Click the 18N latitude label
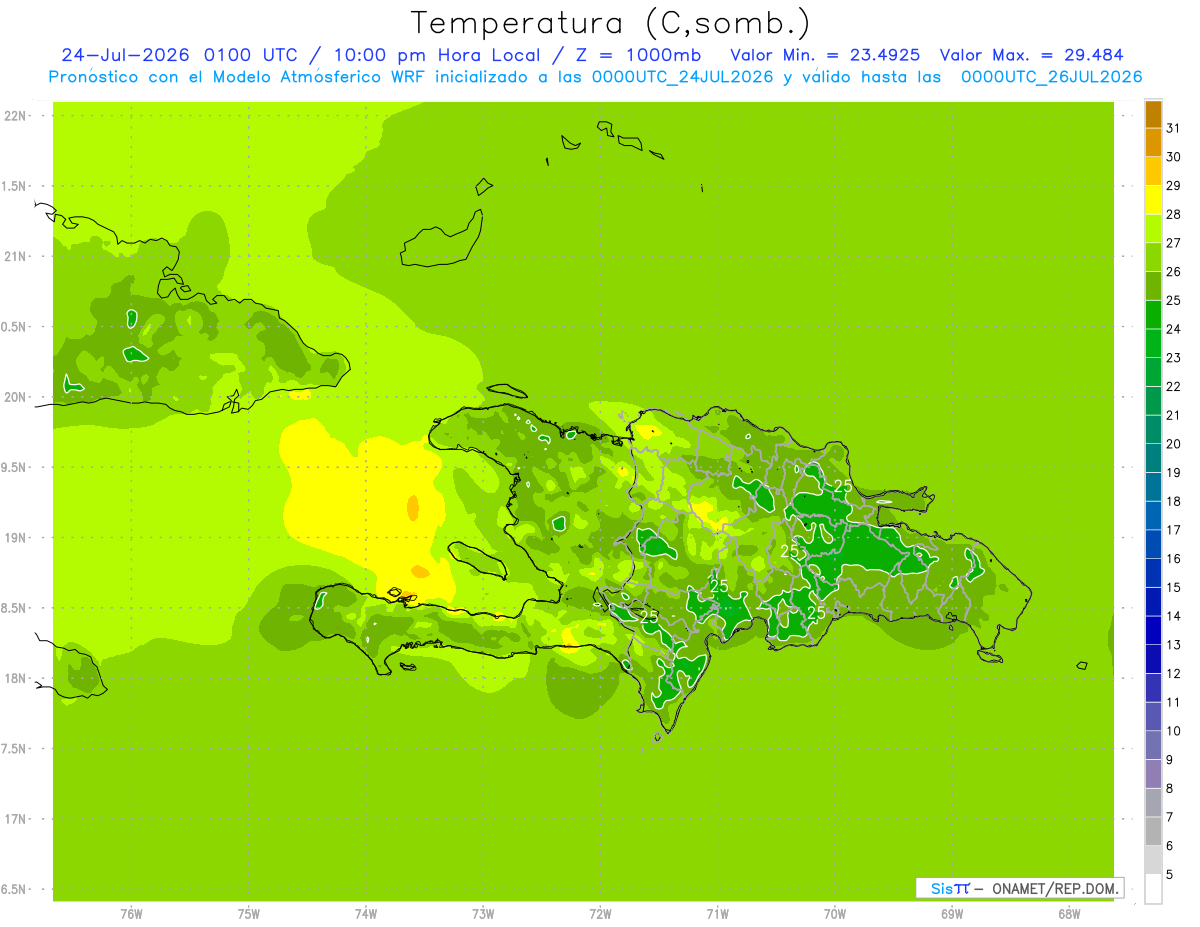 click(x=16, y=679)
